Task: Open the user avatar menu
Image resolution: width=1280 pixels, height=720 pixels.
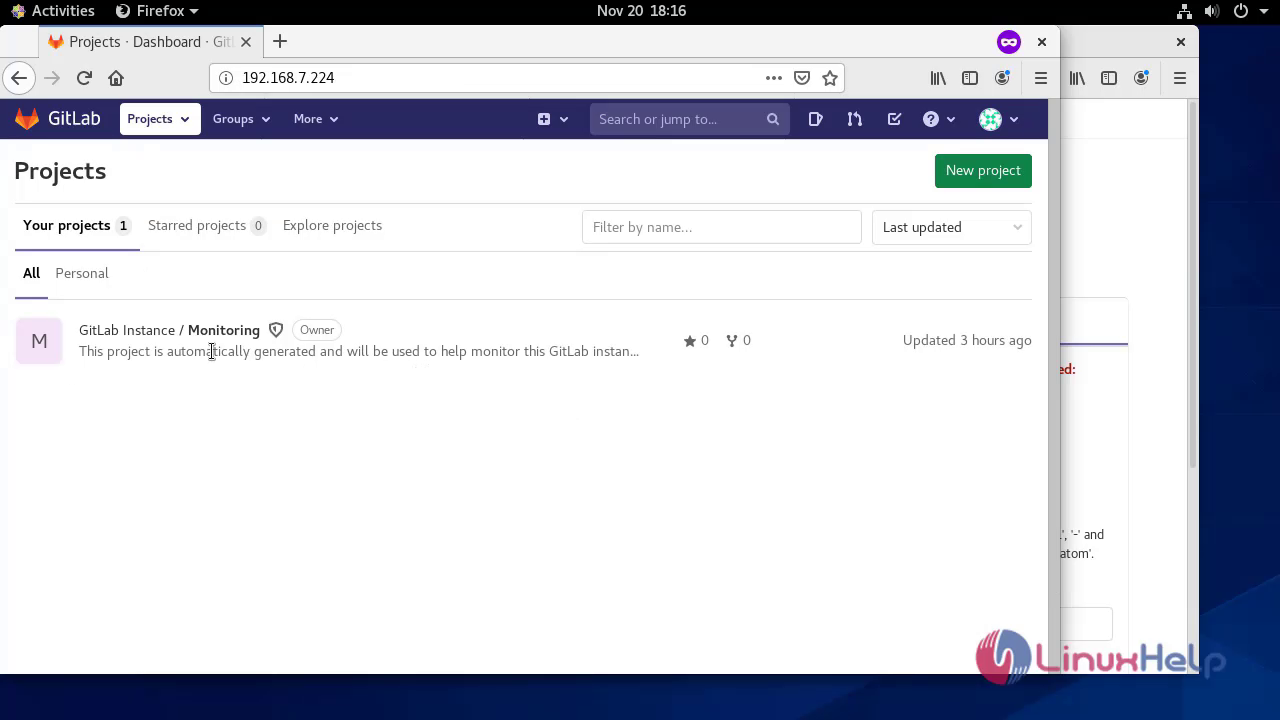Action: [x=998, y=119]
